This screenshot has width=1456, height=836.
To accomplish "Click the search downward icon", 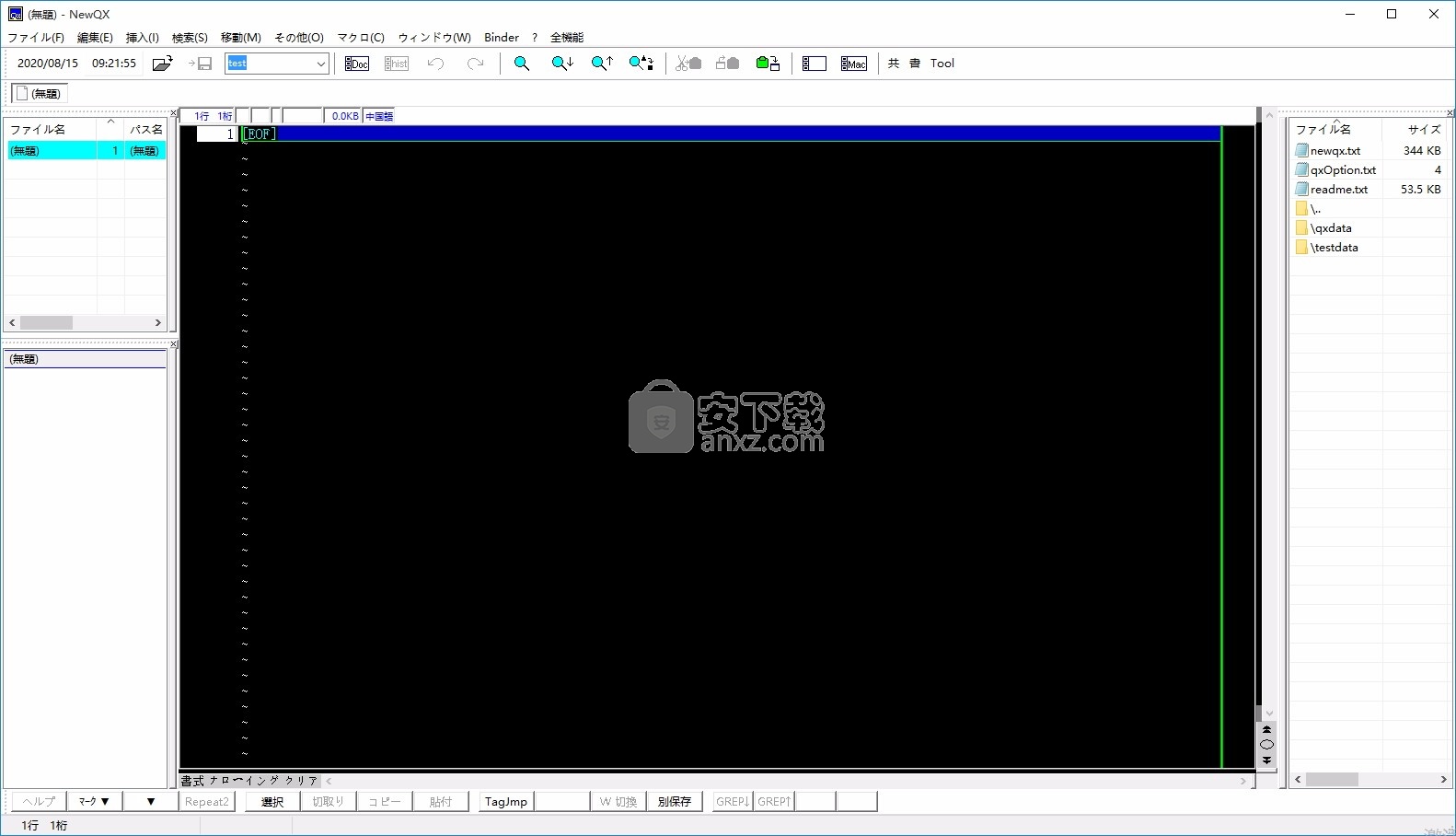I will click(x=562, y=64).
